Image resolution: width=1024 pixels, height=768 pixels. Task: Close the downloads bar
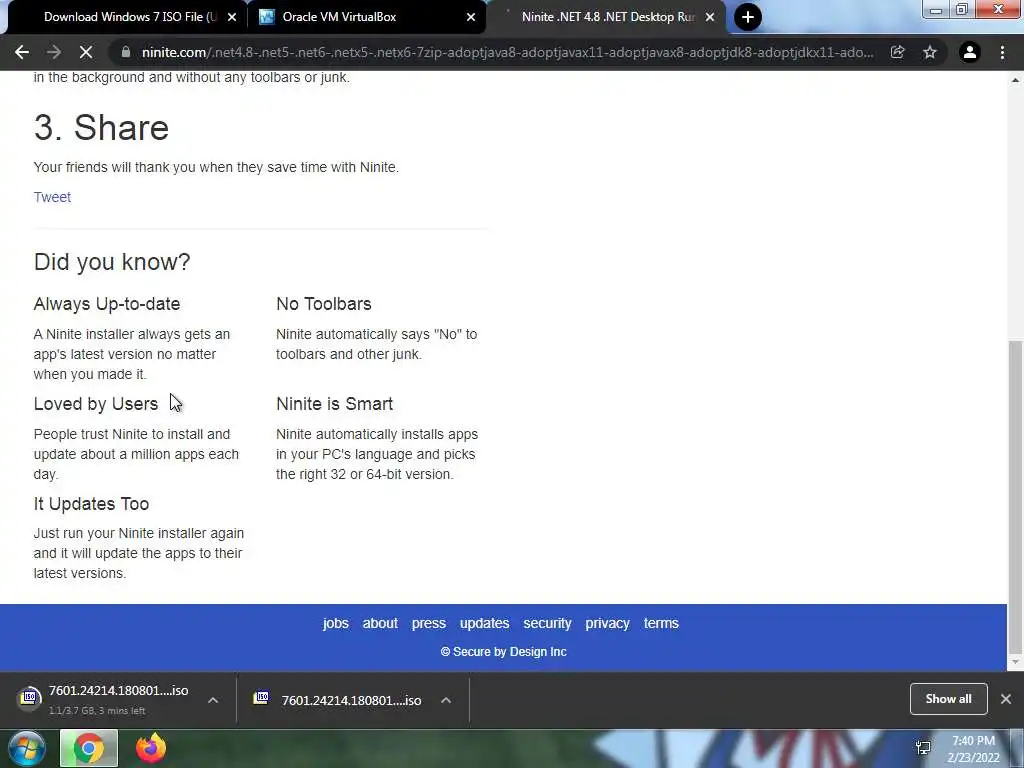1006,699
